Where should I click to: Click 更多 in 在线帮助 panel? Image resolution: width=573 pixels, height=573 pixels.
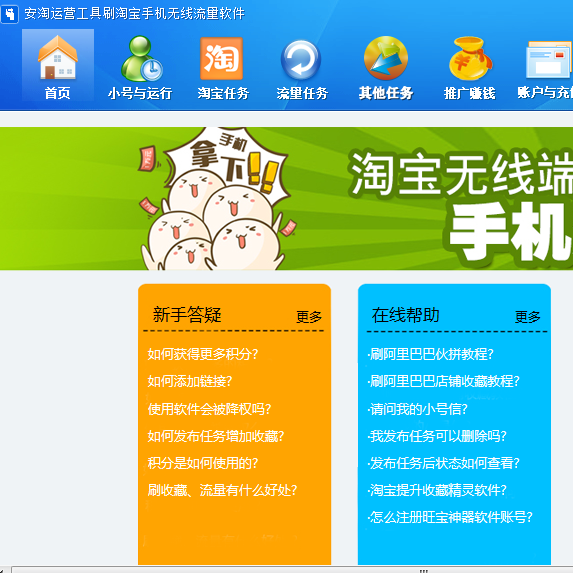click(x=528, y=317)
